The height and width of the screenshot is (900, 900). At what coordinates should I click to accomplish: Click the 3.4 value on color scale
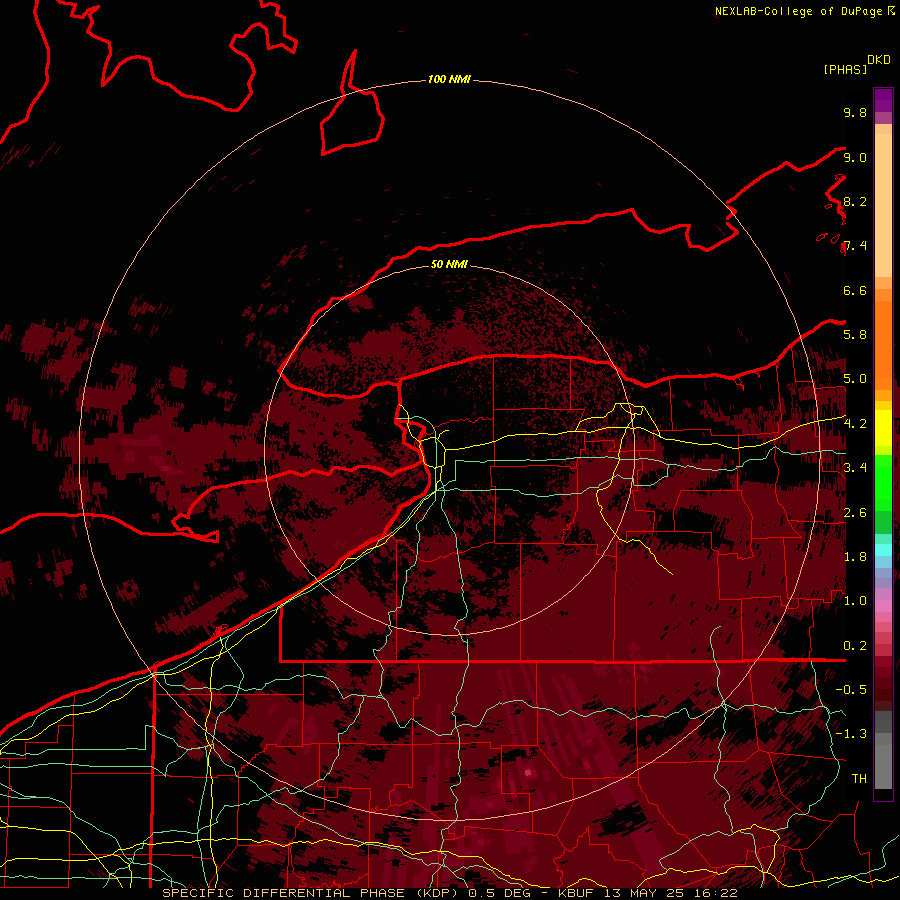(855, 468)
